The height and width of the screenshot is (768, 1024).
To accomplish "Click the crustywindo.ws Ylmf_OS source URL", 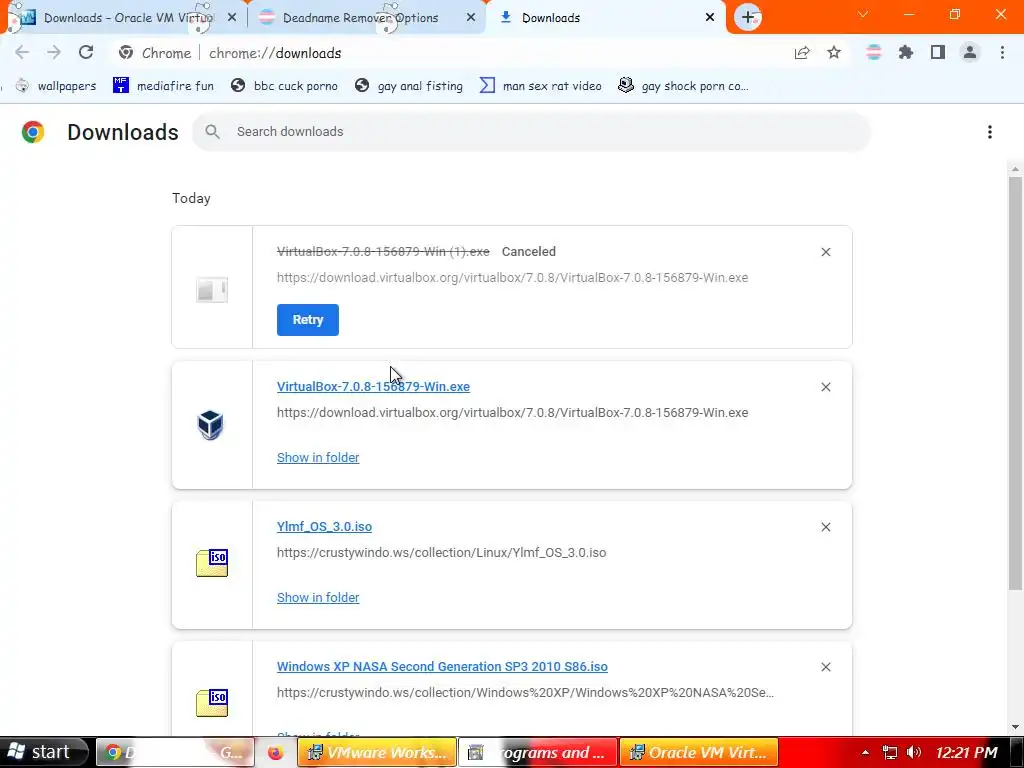I will [x=441, y=552].
